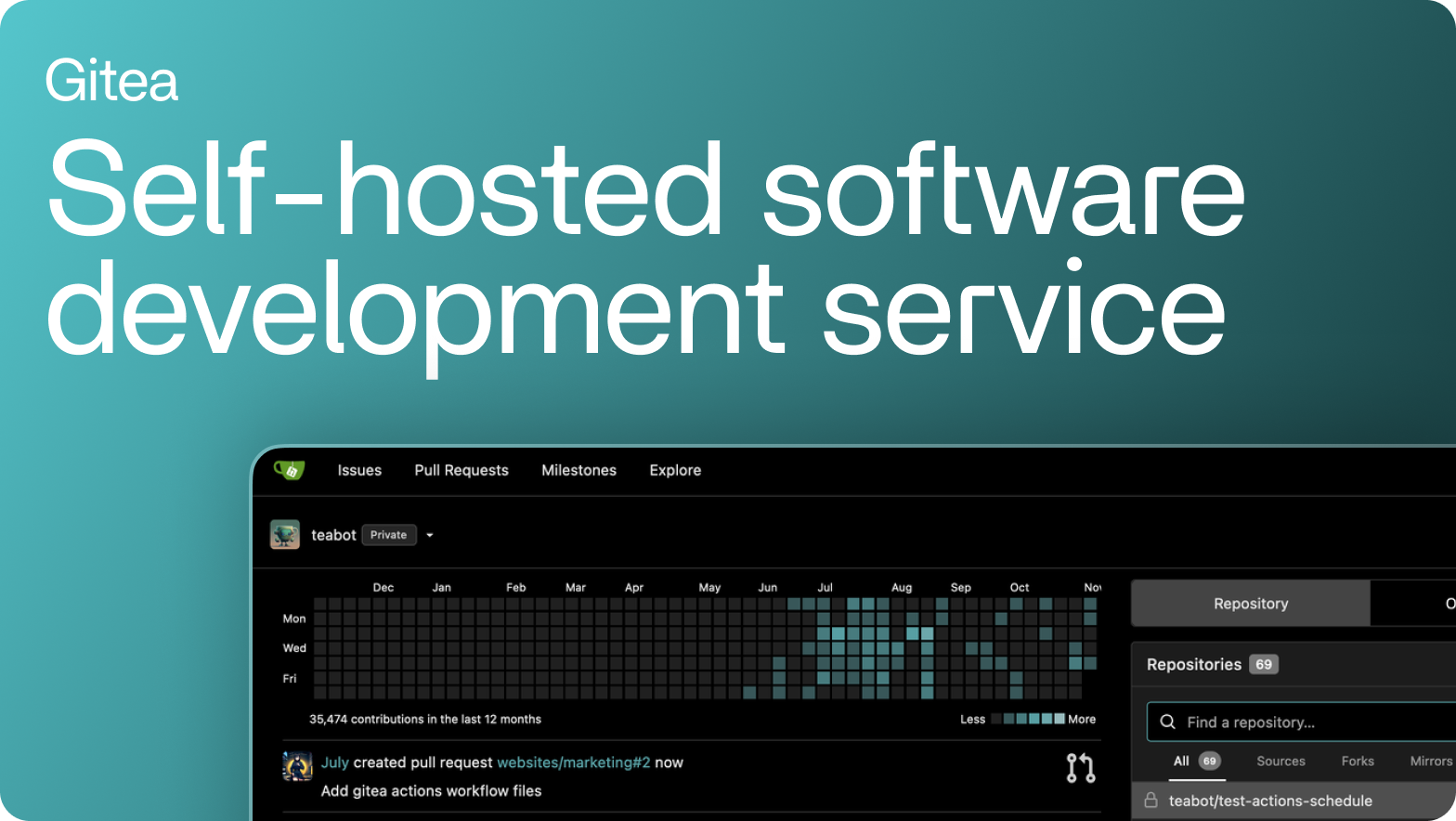Open Issues in the top navigation

359,470
